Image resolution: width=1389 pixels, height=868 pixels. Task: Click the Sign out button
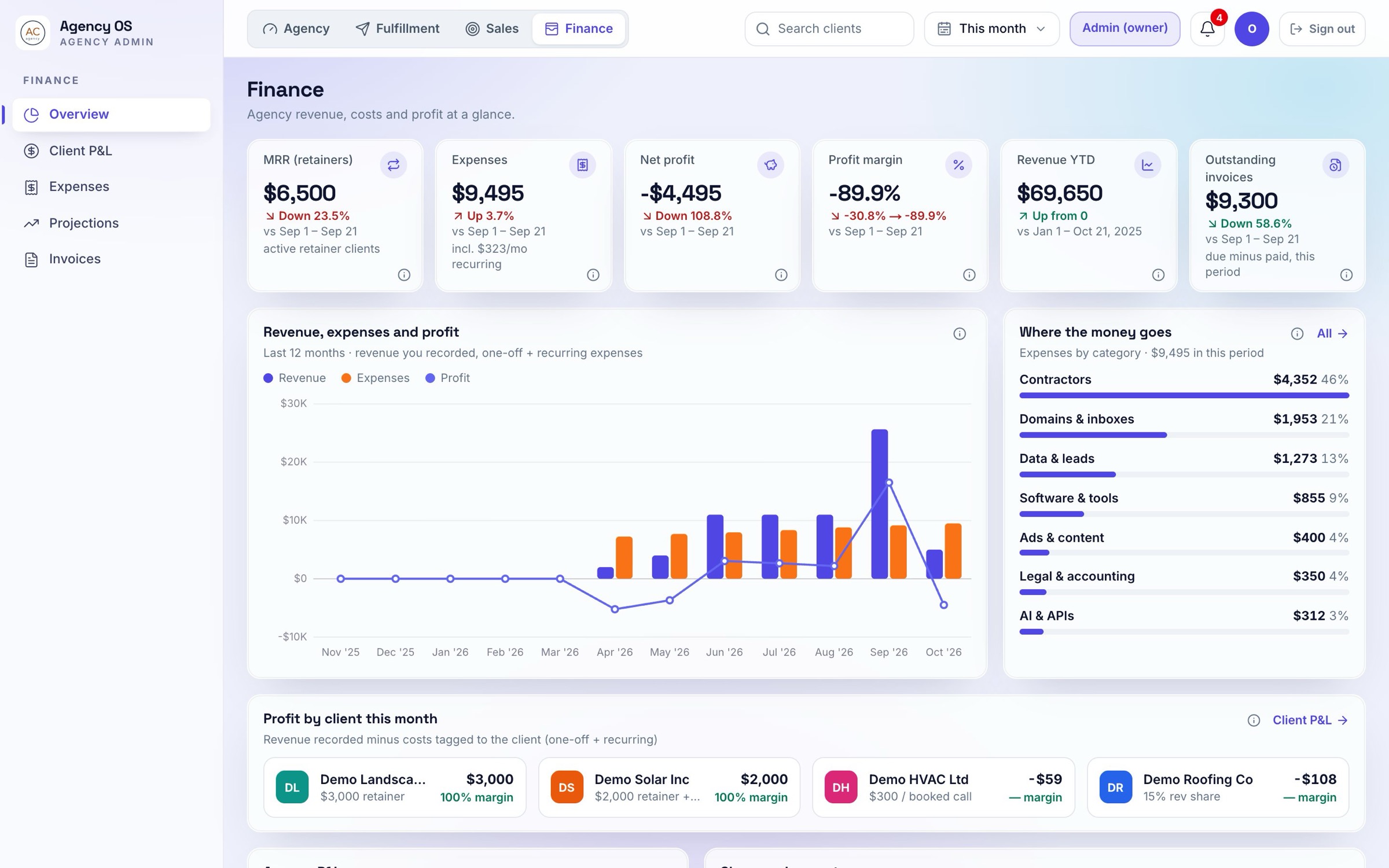point(1322,29)
